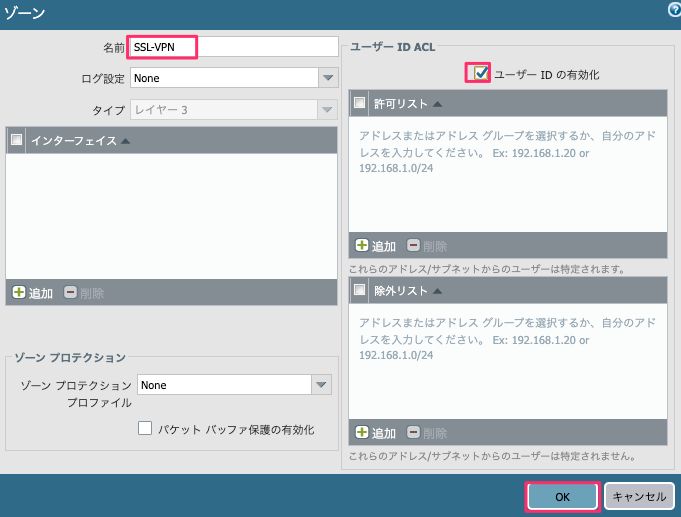Open the ゾーン プロテクション プロファイル dropdown arrow
The height and width of the screenshot is (517, 681).
click(x=321, y=384)
